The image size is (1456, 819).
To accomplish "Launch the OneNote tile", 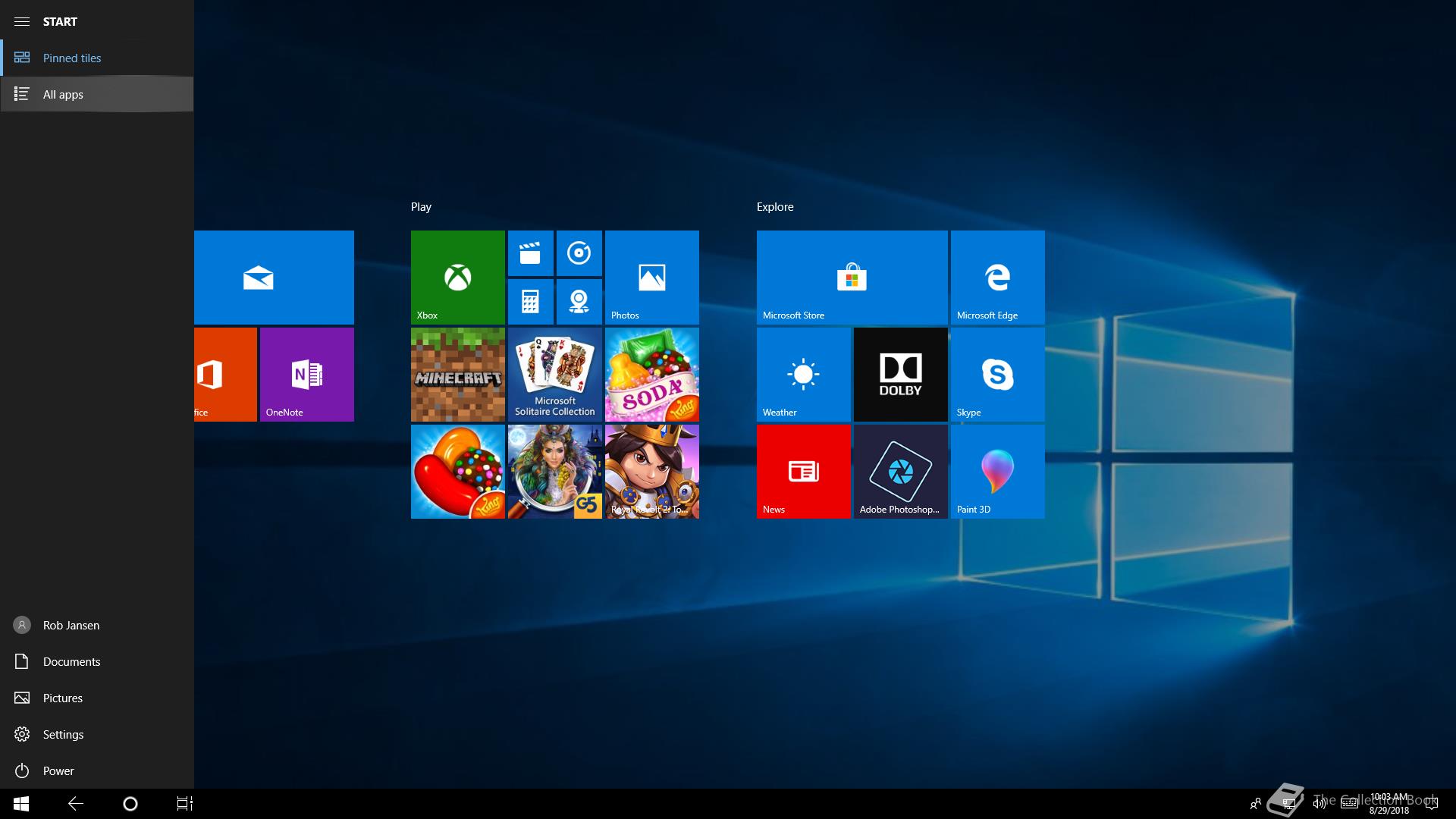I will click(x=307, y=375).
